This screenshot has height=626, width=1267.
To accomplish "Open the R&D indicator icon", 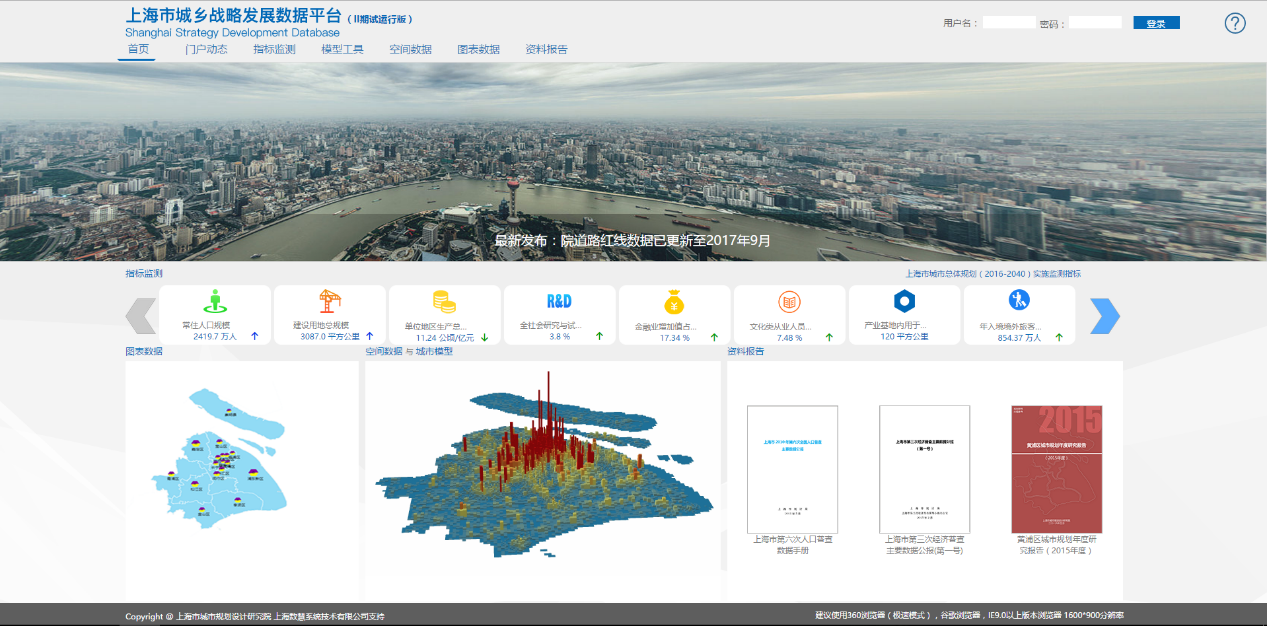I will click(559, 301).
